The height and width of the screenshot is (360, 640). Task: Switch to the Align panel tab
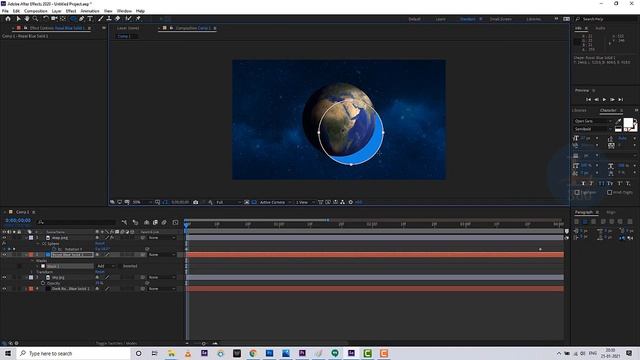coord(611,212)
